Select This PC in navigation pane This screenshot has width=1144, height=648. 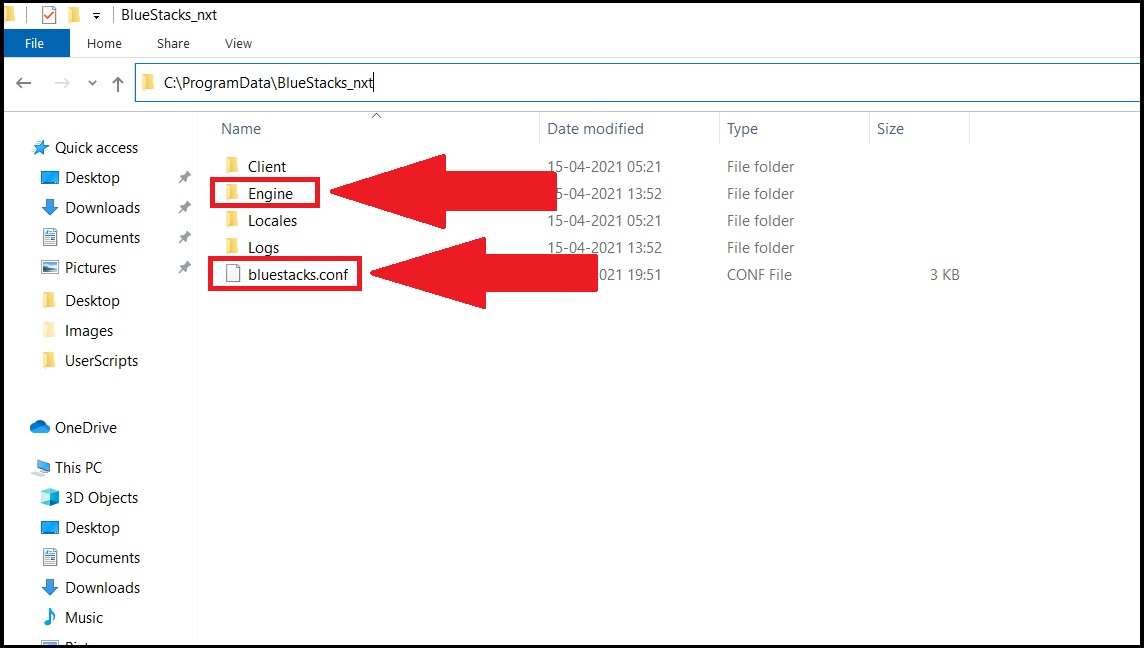78,468
